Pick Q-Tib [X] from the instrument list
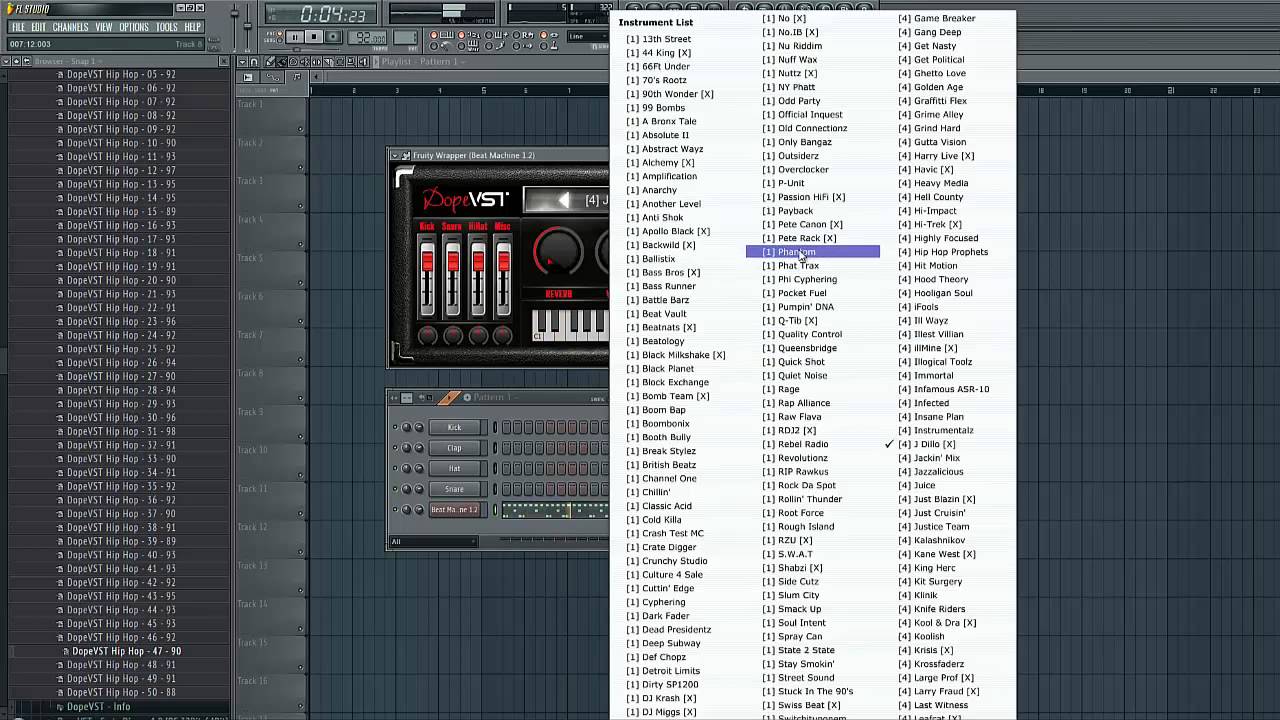The height and width of the screenshot is (720, 1280). [x=790, y=321]
